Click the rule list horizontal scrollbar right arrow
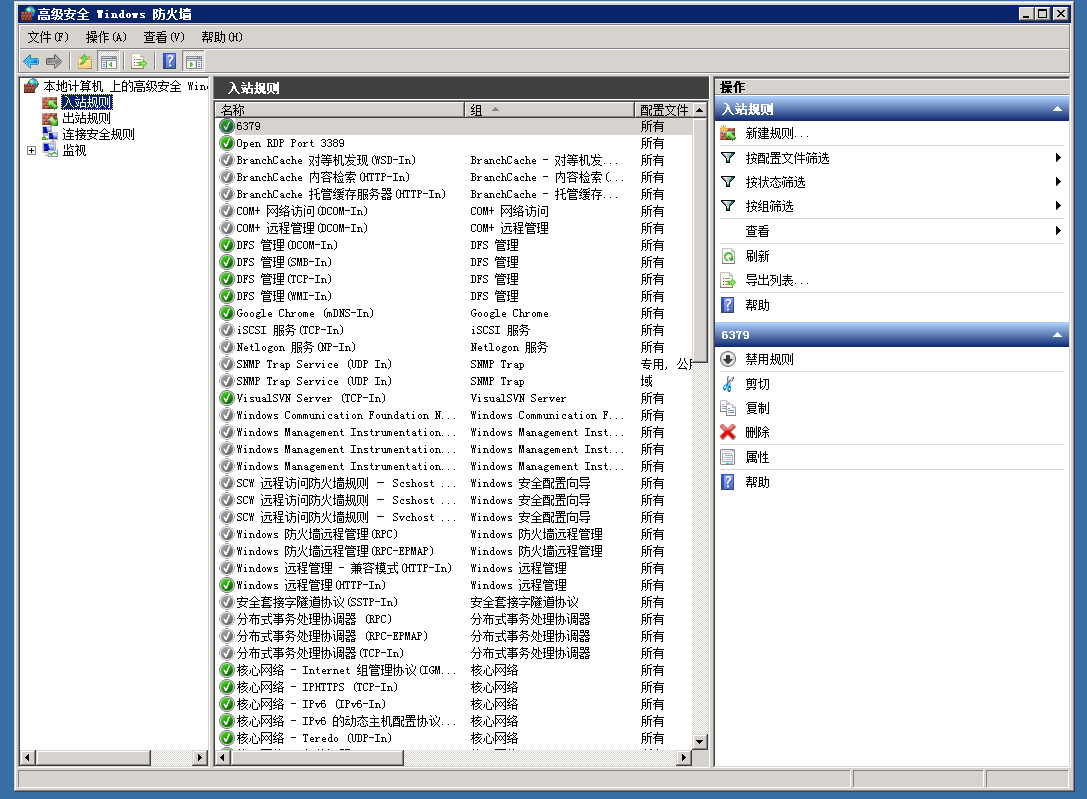 (x=684, y=757)
